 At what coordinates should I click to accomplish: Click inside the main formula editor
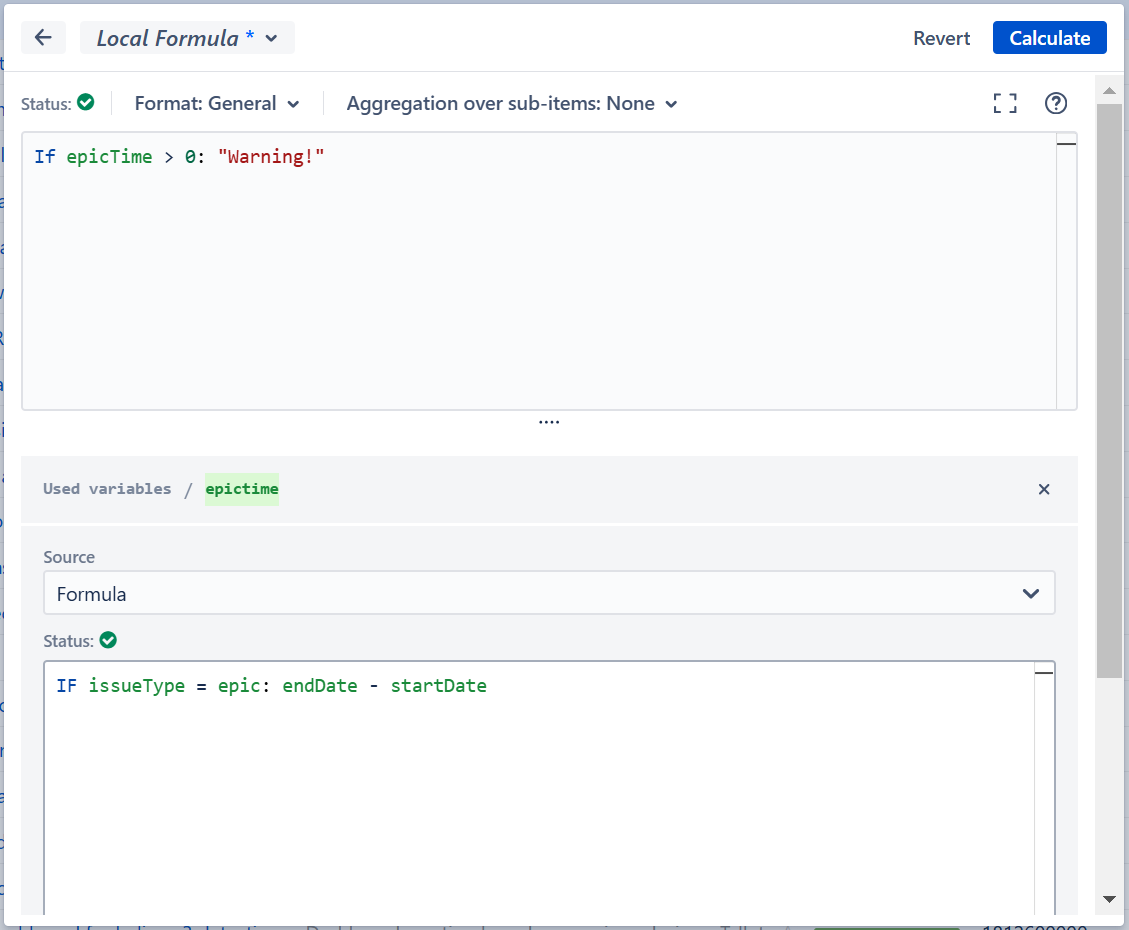538,280
